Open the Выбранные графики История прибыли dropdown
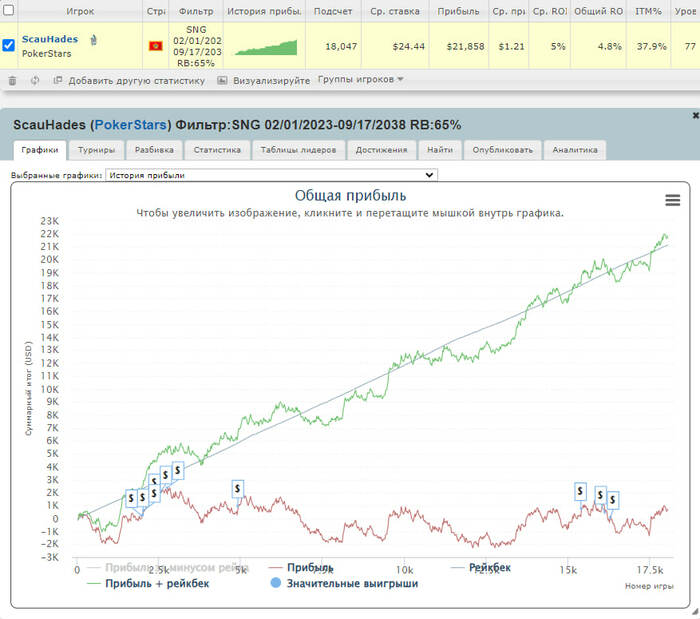The width and height of the screenshot is (700, 619). [x=271, y=175]
